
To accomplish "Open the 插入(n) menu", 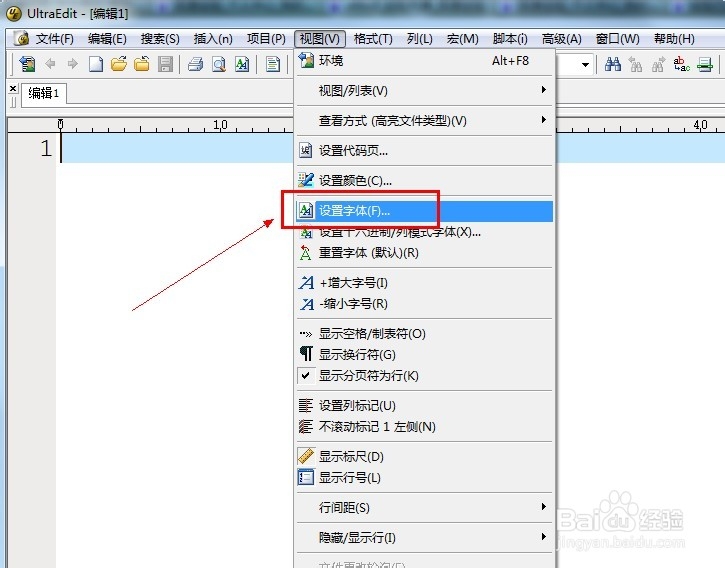I will tap(213, 39).
